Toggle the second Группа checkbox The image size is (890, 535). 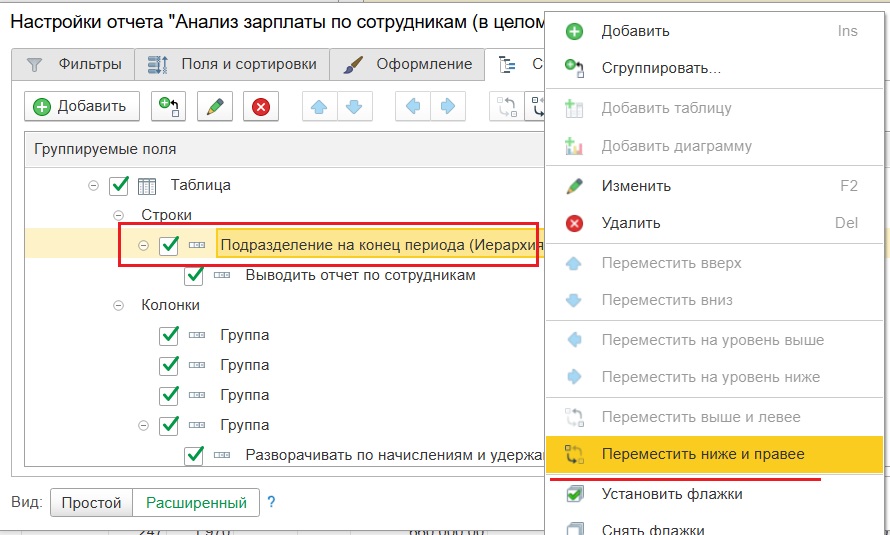(x=169, y=365)
